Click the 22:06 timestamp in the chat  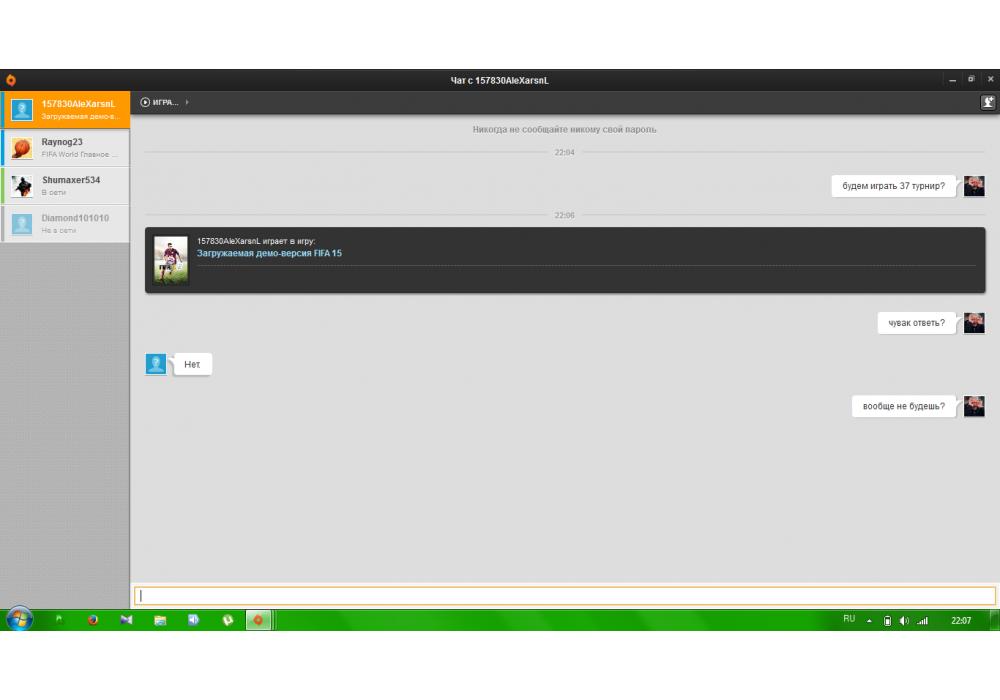point(564,215)
